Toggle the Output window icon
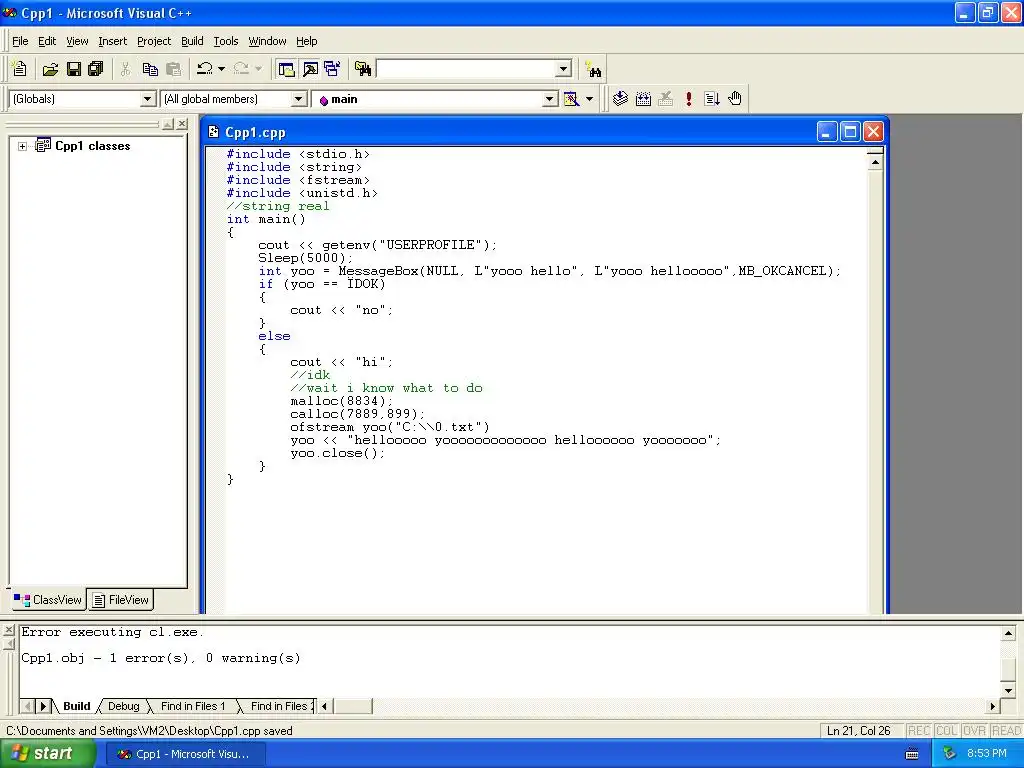 pyautogui.click(x=310, y=69)
